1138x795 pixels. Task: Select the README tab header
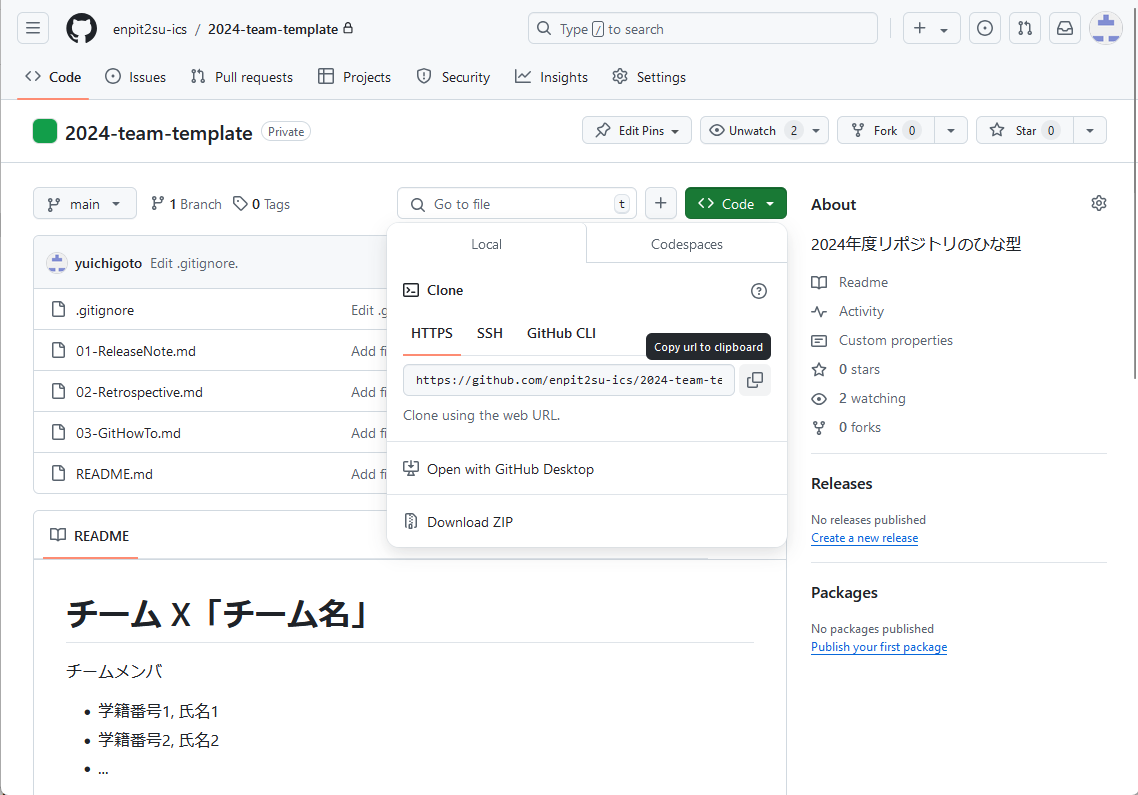point(90,536)
